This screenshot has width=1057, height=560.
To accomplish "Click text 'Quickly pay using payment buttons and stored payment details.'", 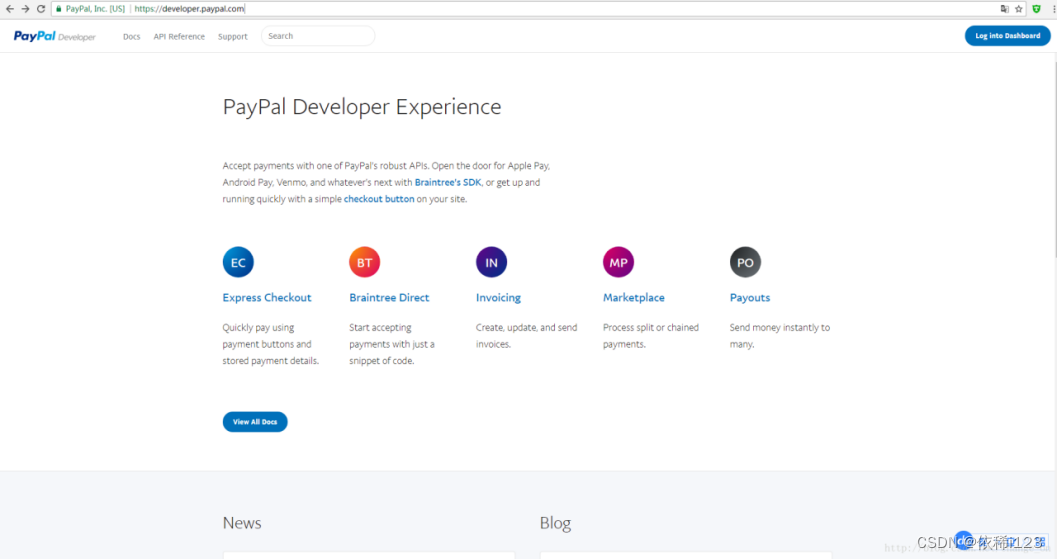I will pyautogui.click(x=270, y=344).
